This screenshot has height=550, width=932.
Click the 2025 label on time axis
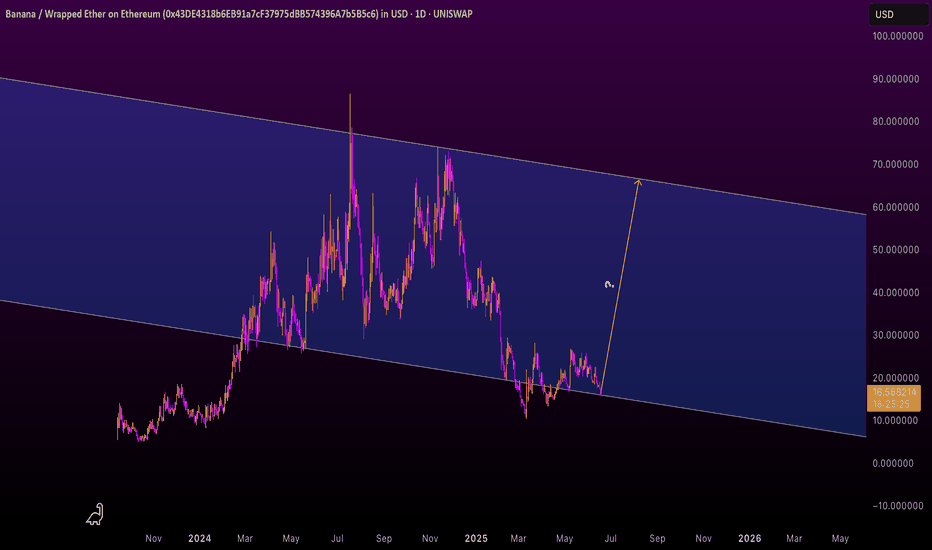pyautogui.click(x=476, y=538)
